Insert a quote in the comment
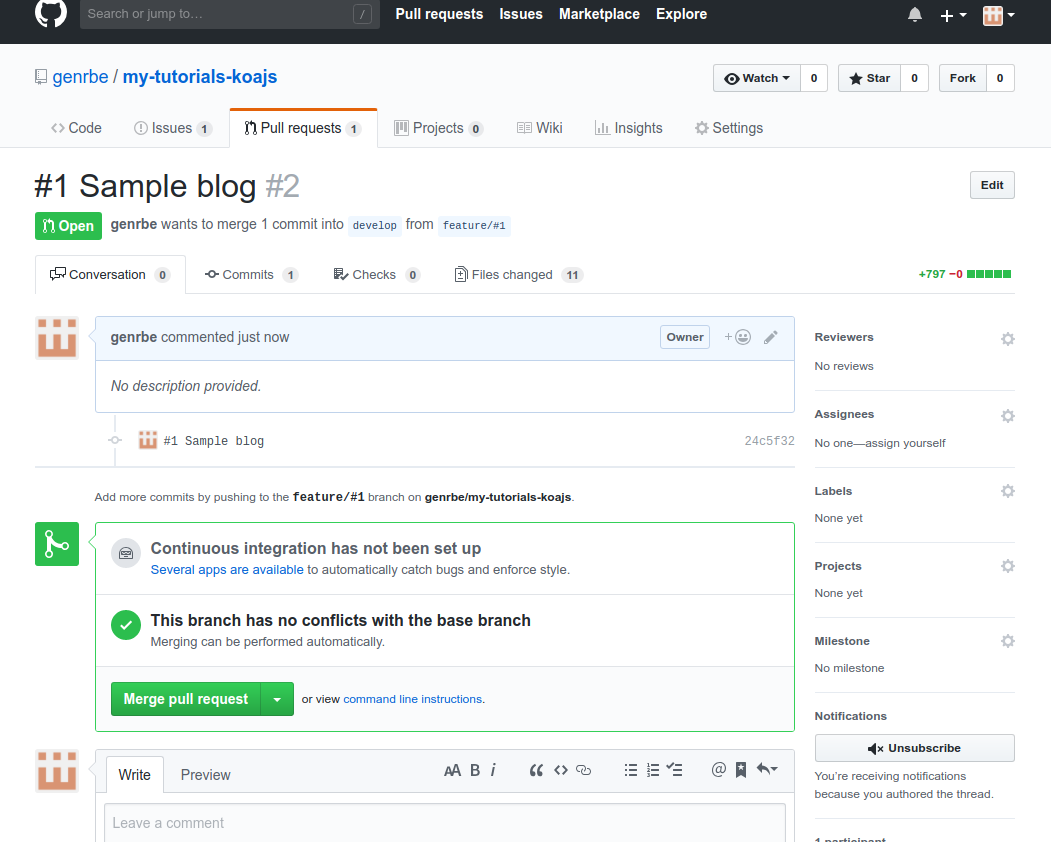Image resolution: width=1051 pixels, height=842 pixels. click(536, 770)
